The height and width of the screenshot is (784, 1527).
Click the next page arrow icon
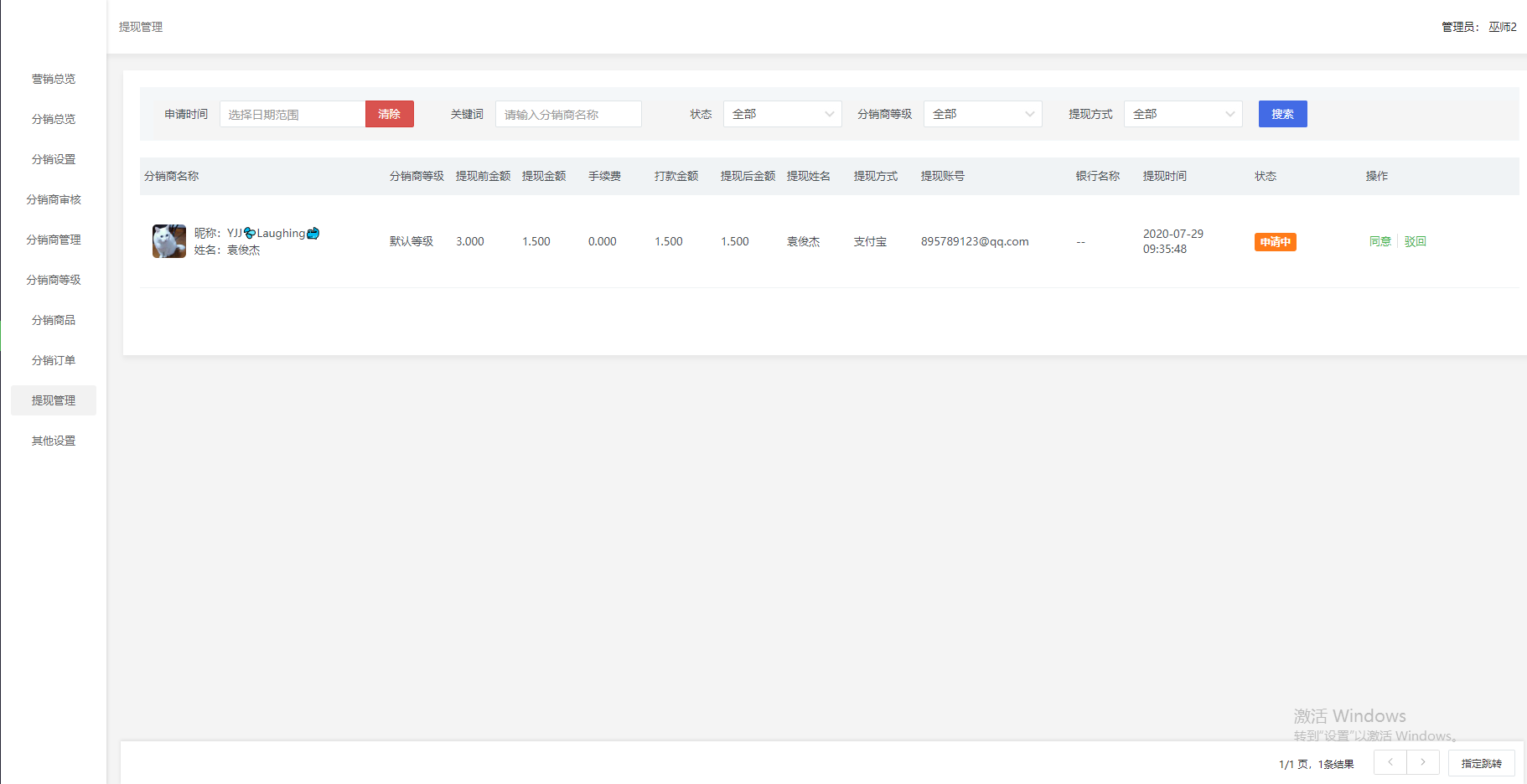tap(1423, 762)
